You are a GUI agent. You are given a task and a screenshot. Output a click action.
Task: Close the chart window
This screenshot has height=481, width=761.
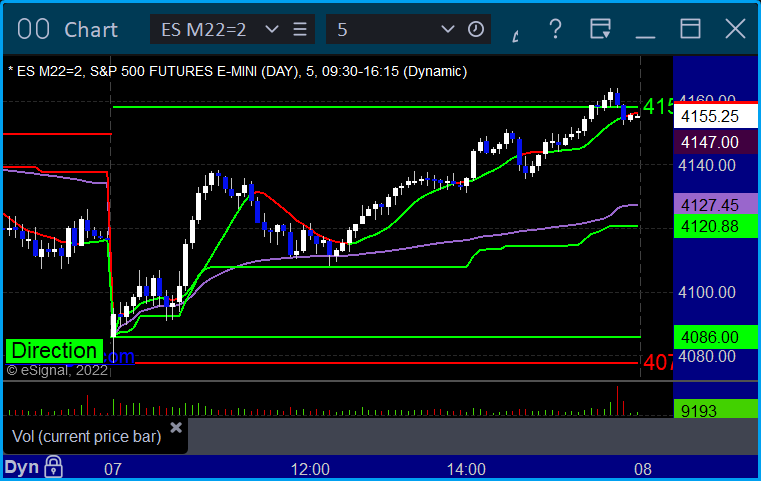click(x=735, y=29)
